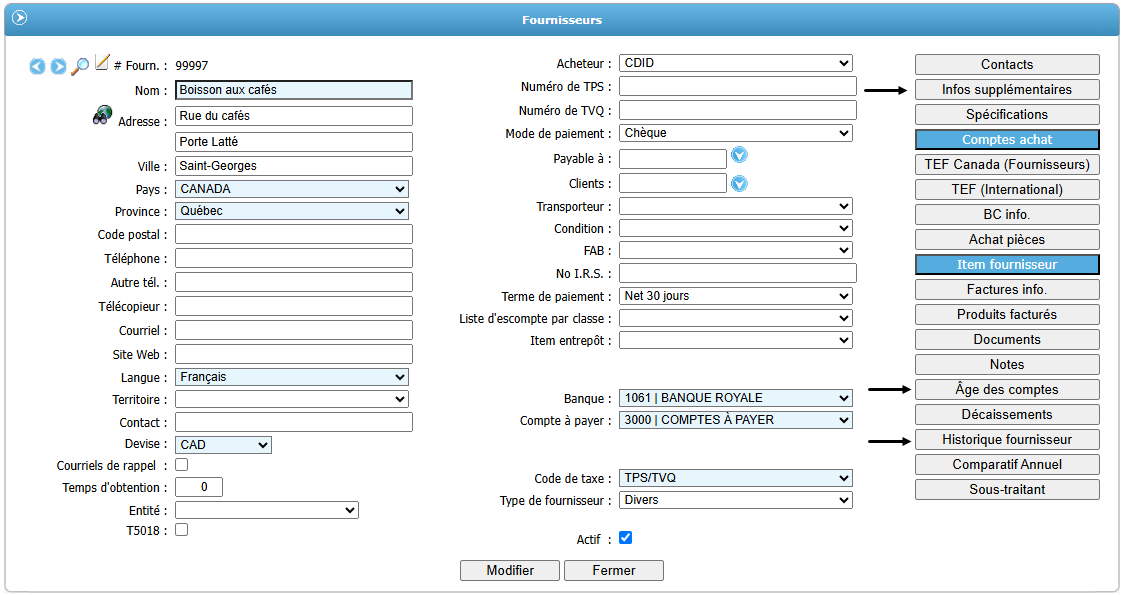
Task: Go to previous supplier with left arrow icon
Action: click(x=37, y=66)
